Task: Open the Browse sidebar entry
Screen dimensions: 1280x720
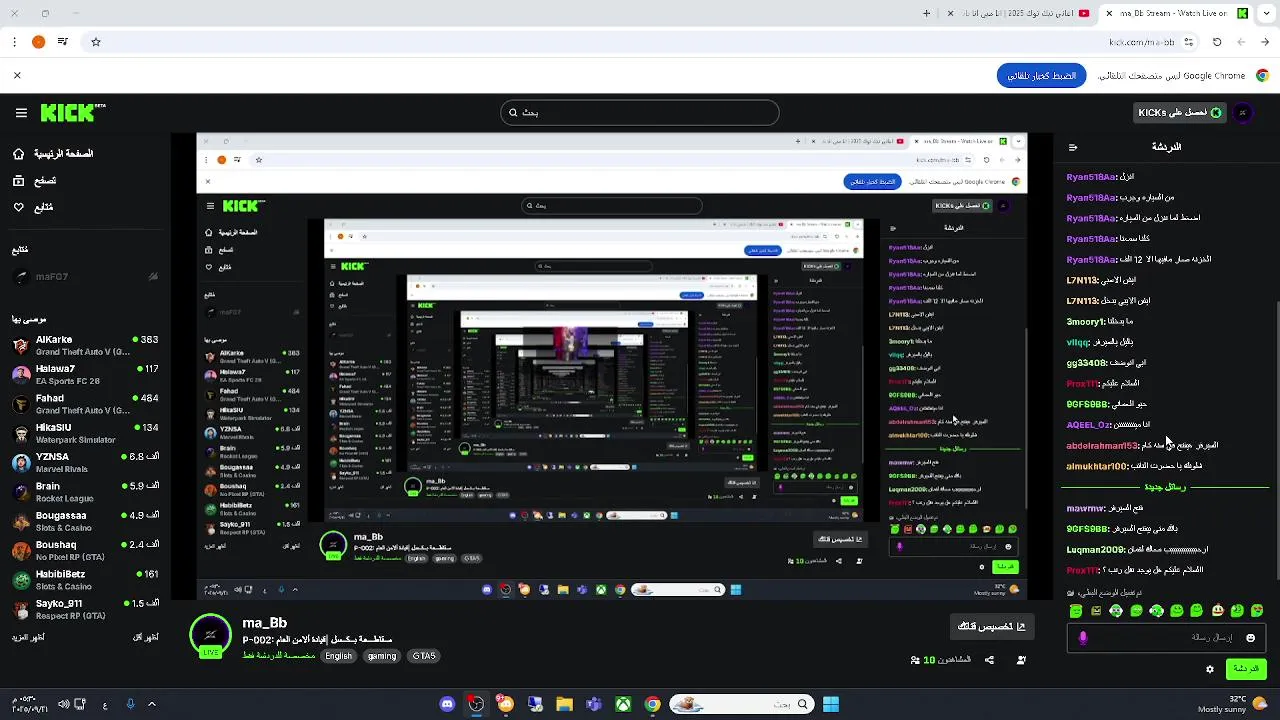Action: 34,181
